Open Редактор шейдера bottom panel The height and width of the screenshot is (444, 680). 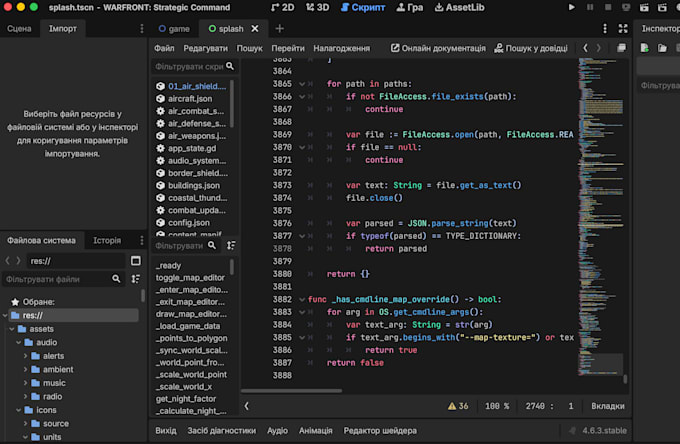[x=380, y=431]
